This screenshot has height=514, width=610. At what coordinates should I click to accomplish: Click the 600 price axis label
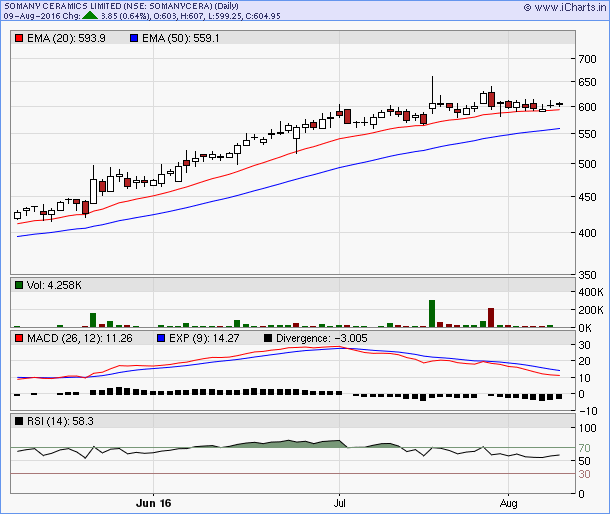tap(587, 107)
